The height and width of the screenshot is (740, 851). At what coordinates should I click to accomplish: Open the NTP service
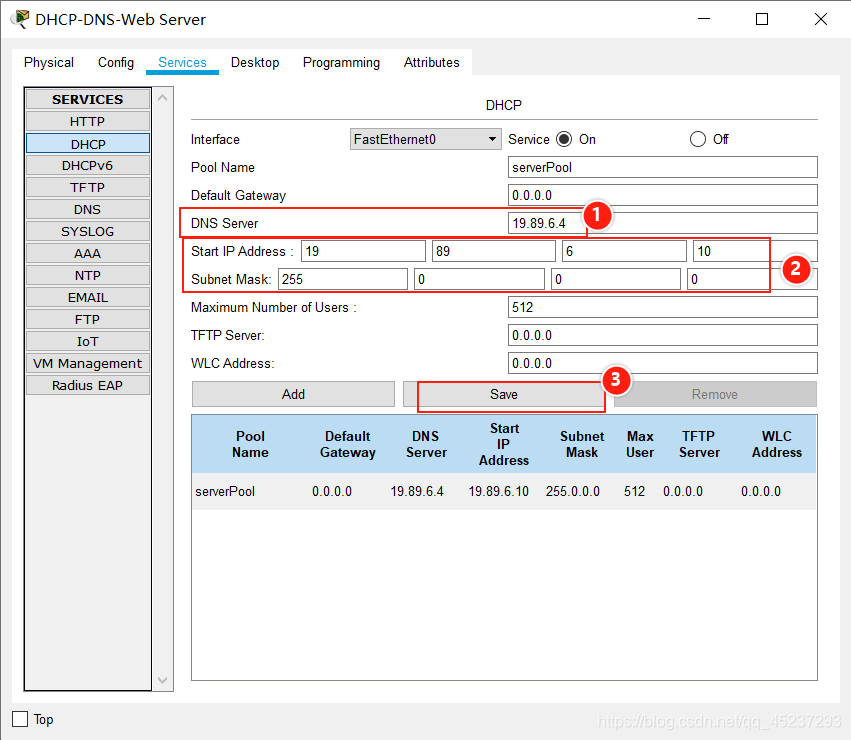(88, 275)
